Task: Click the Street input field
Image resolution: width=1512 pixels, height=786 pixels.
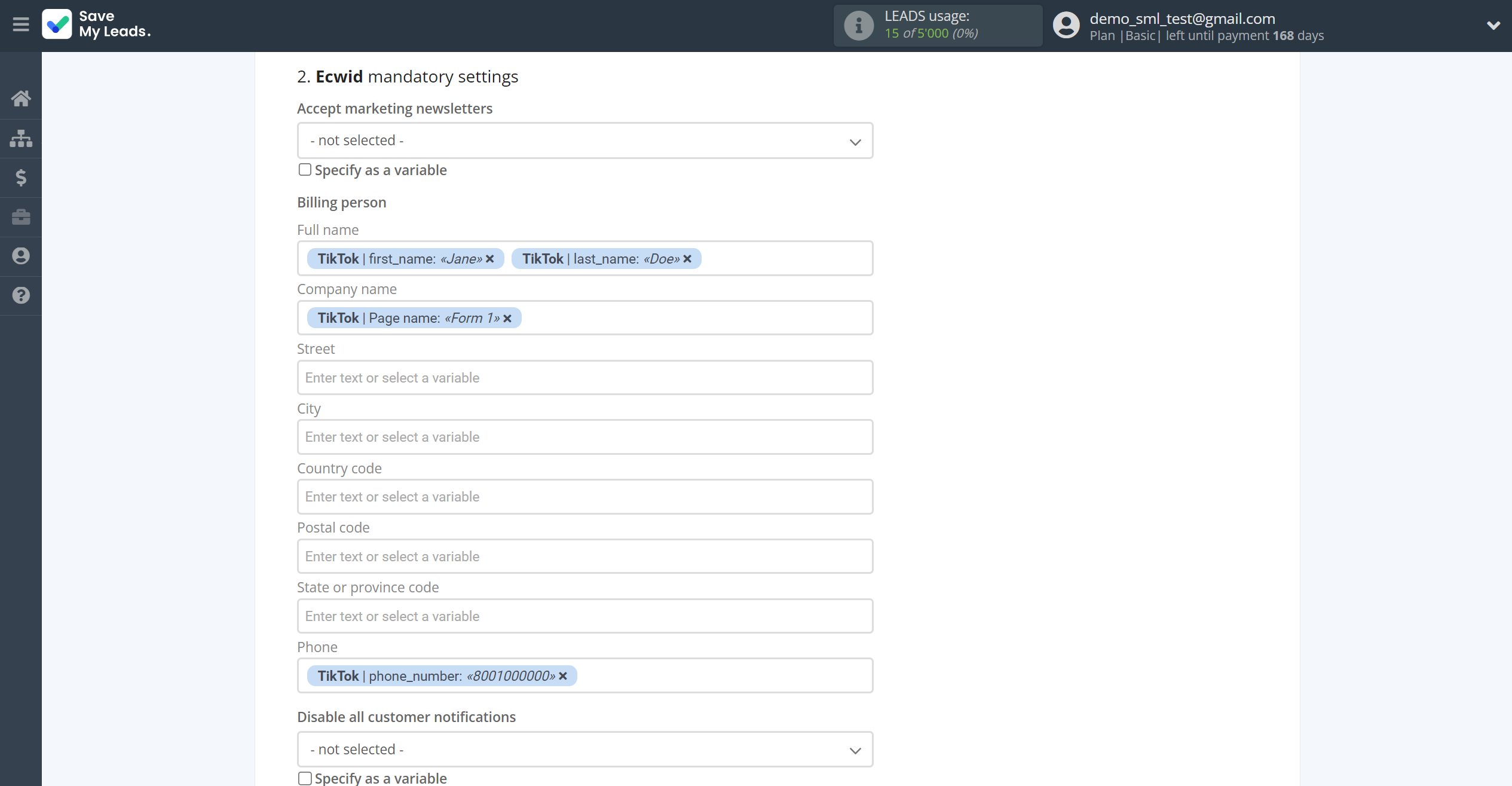Action: click(585, 378)
